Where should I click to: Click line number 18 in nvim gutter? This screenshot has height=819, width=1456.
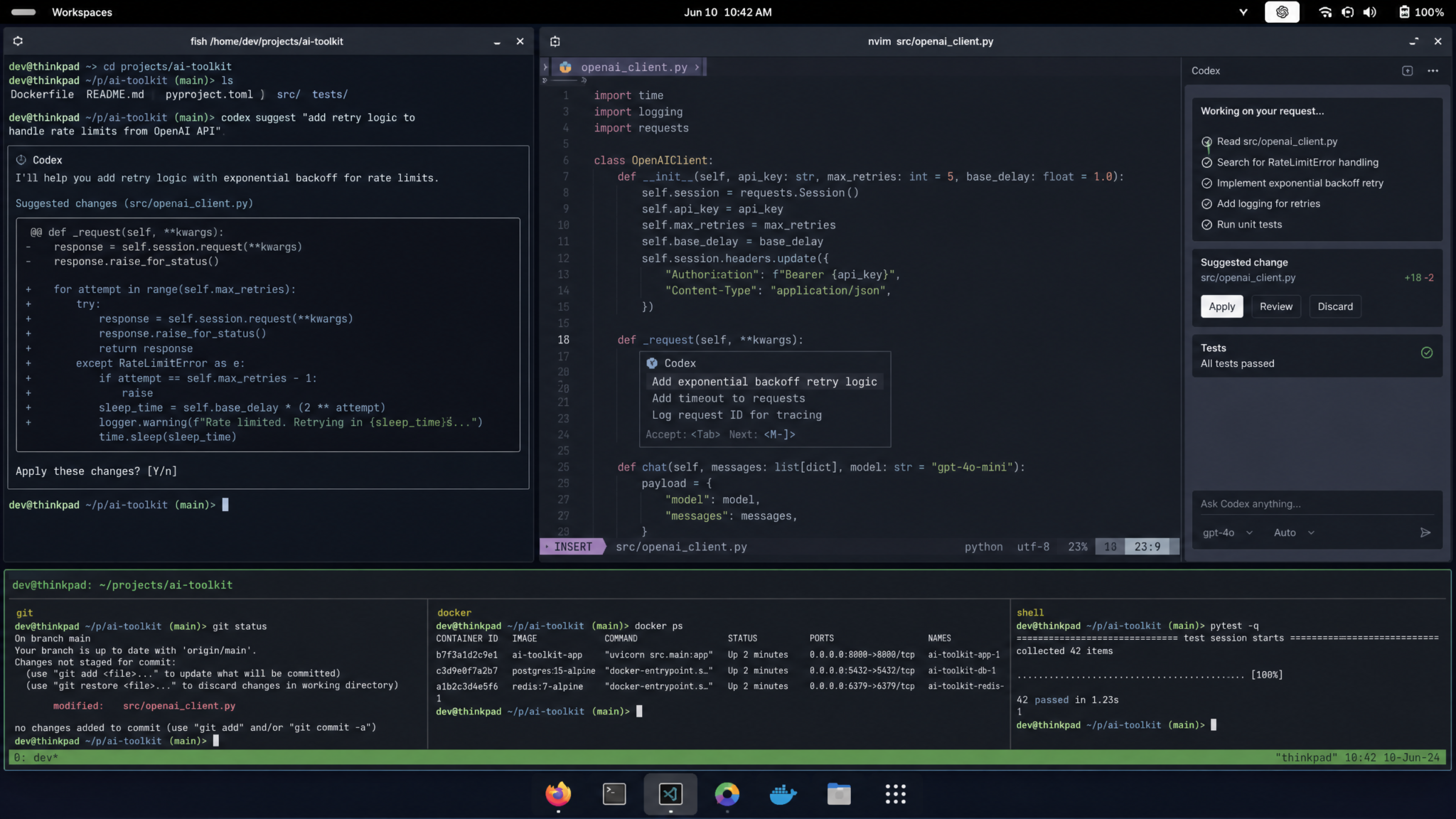(x=563, y=340)
